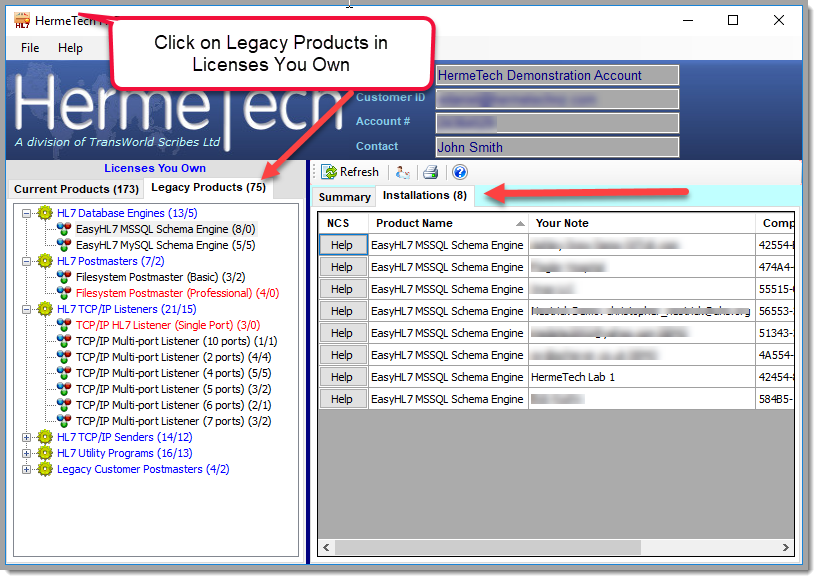Select EasyHL7 MySQL Schema Engine (5/5)

click(166, 245)
